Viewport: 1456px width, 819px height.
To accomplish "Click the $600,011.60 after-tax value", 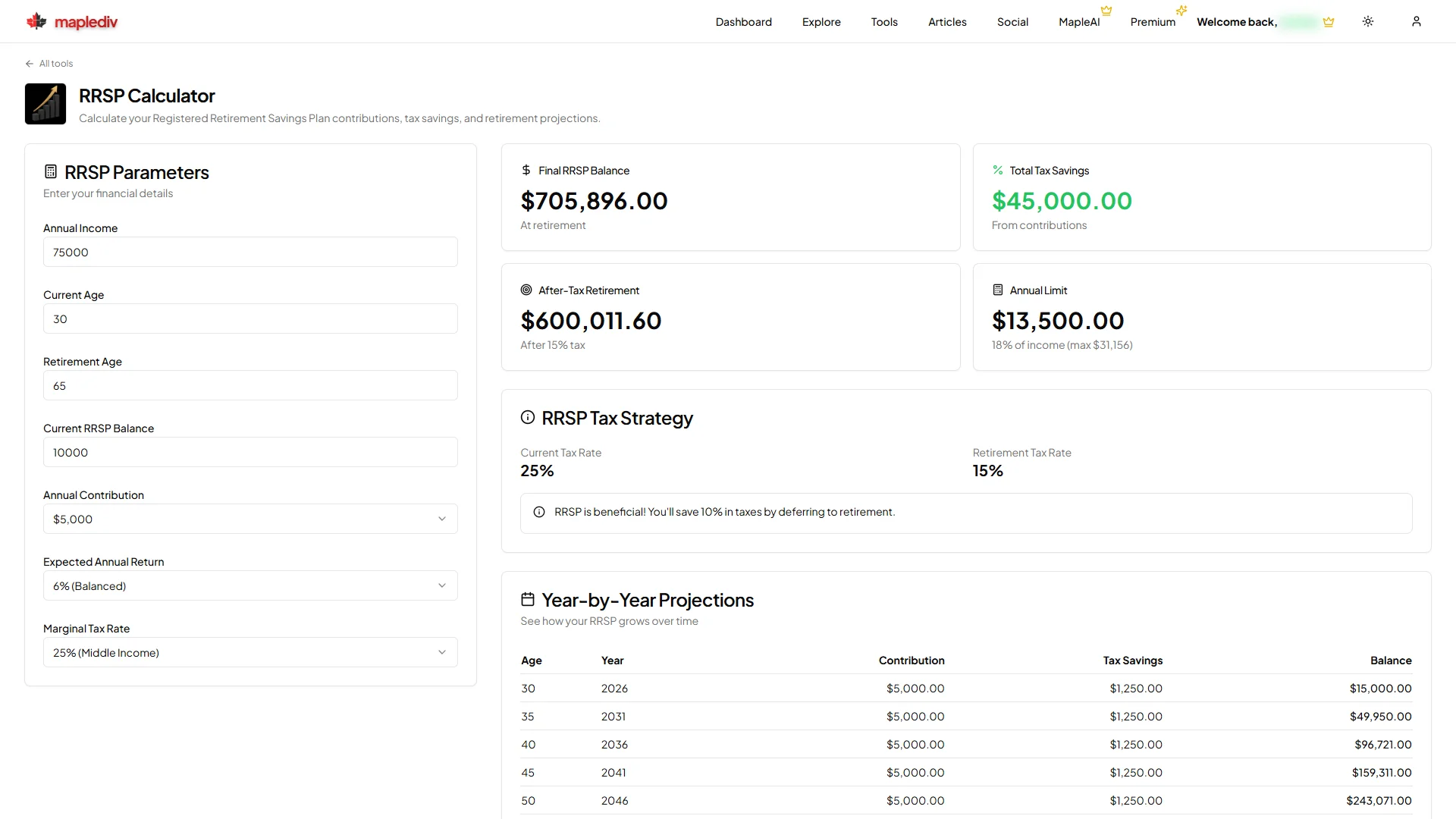I will tap(591, 321).
